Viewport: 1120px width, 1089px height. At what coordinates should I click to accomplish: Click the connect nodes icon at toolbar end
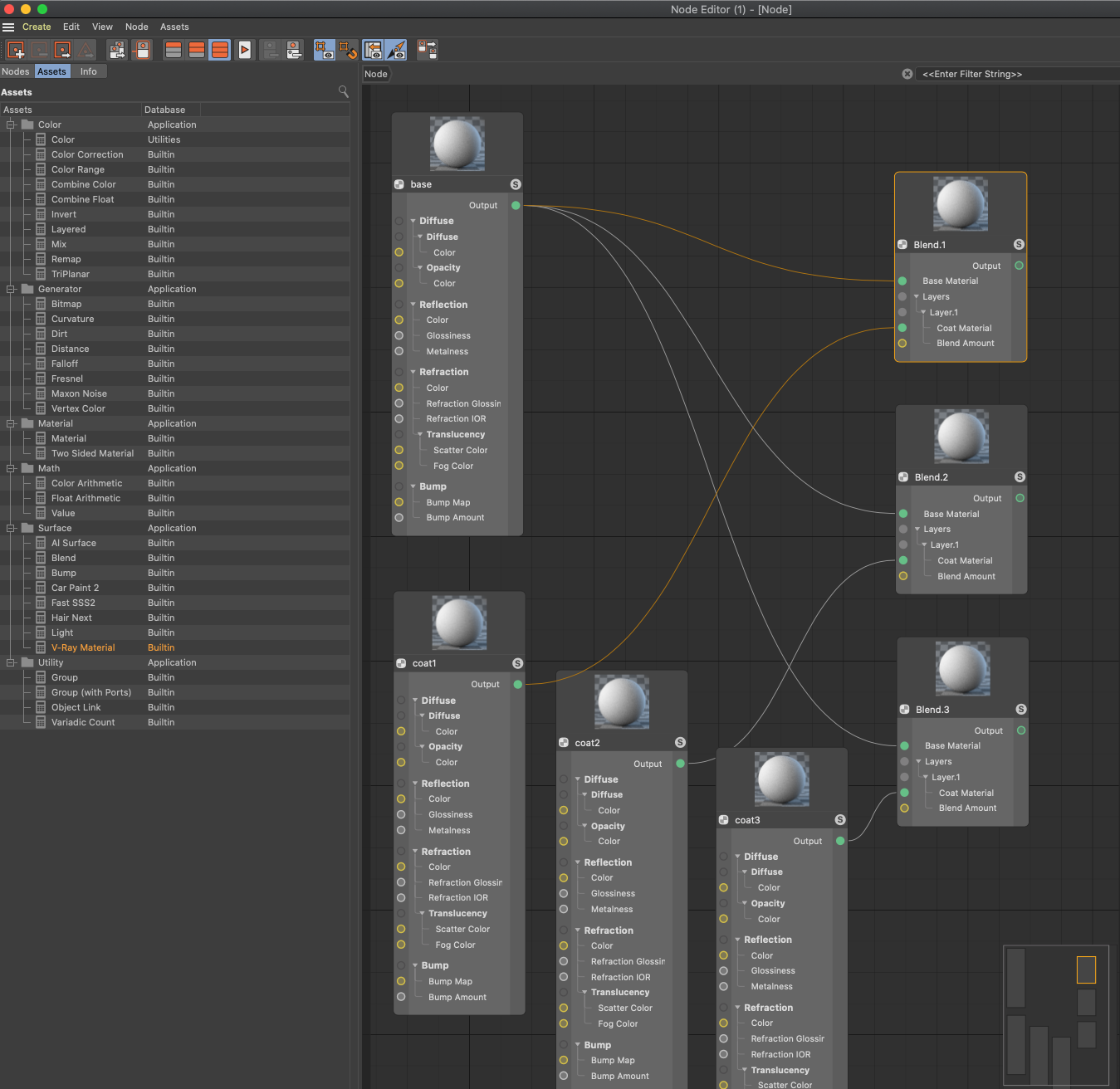pyautogui.click(x=427, y=50)
